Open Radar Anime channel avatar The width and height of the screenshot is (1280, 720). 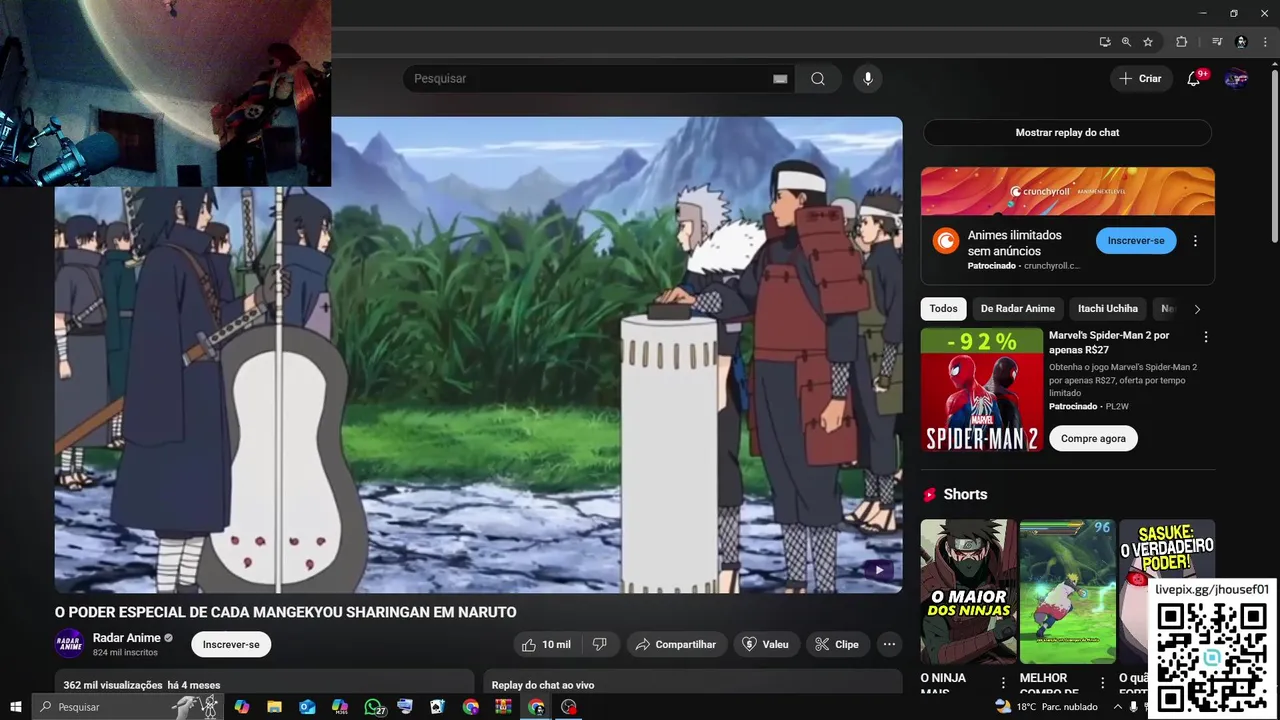click(69, 644)
